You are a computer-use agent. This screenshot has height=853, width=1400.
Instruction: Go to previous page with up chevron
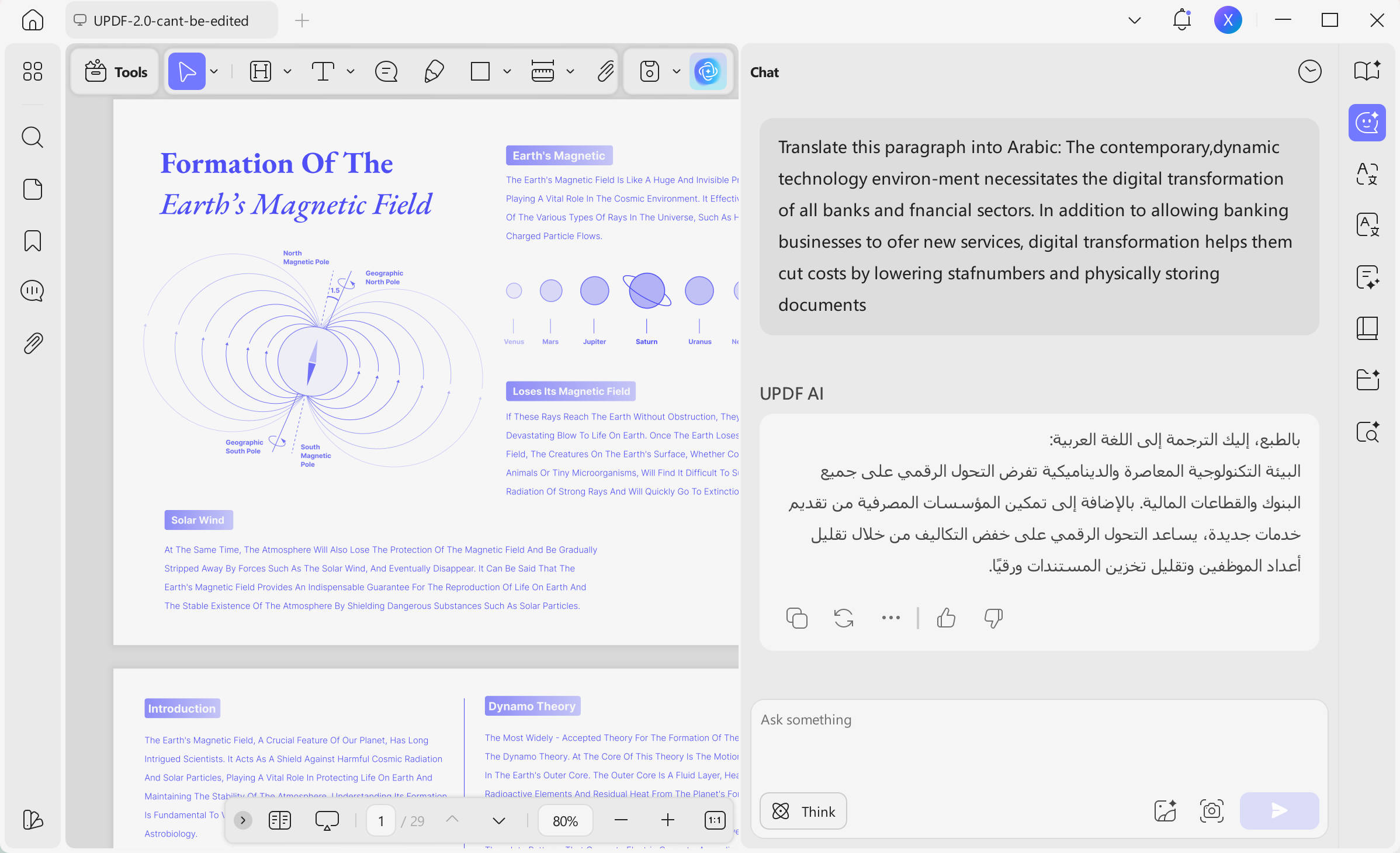tap(452, 820)
